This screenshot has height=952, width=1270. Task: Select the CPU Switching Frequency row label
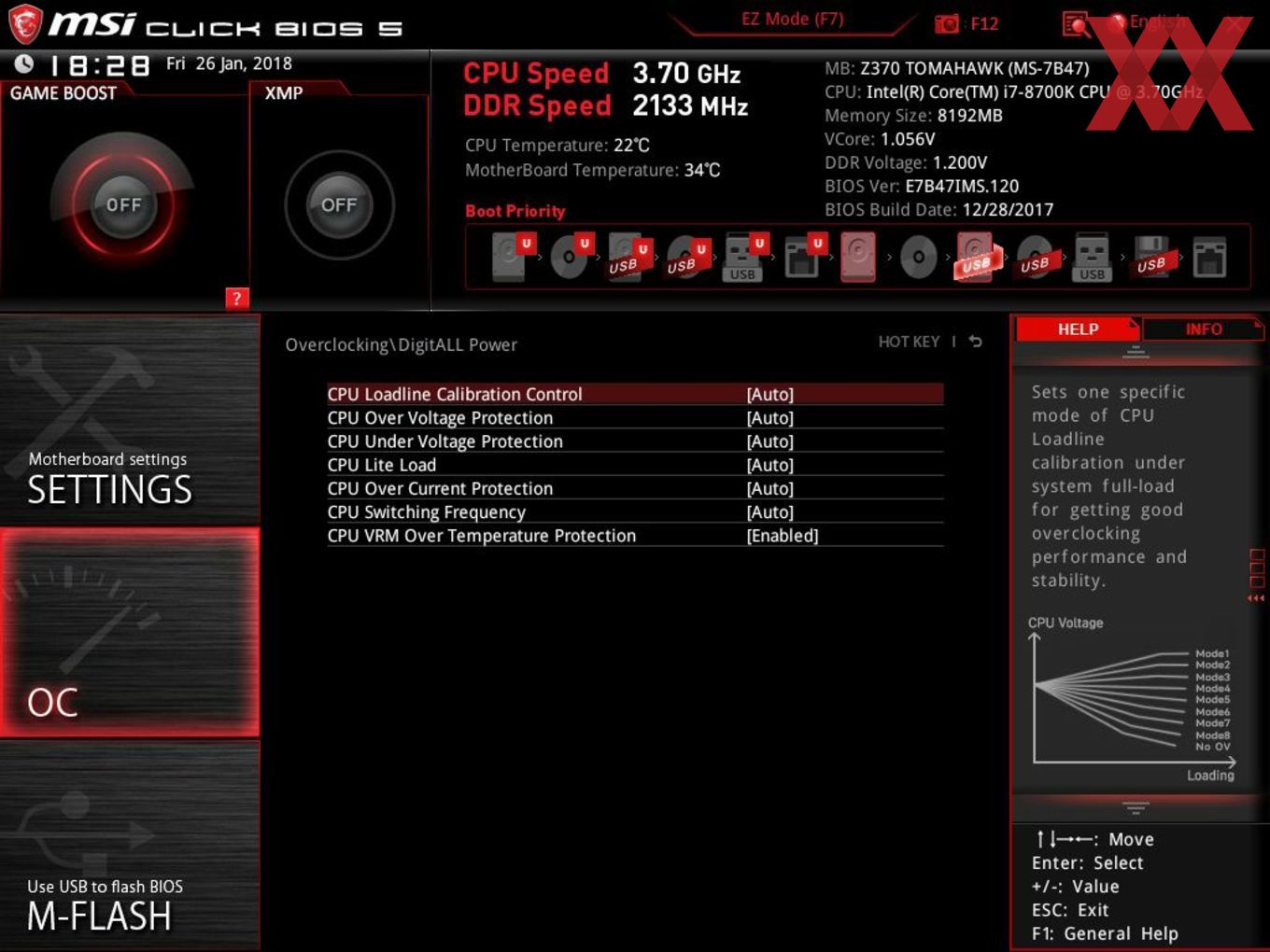click(x=427, y=511)
